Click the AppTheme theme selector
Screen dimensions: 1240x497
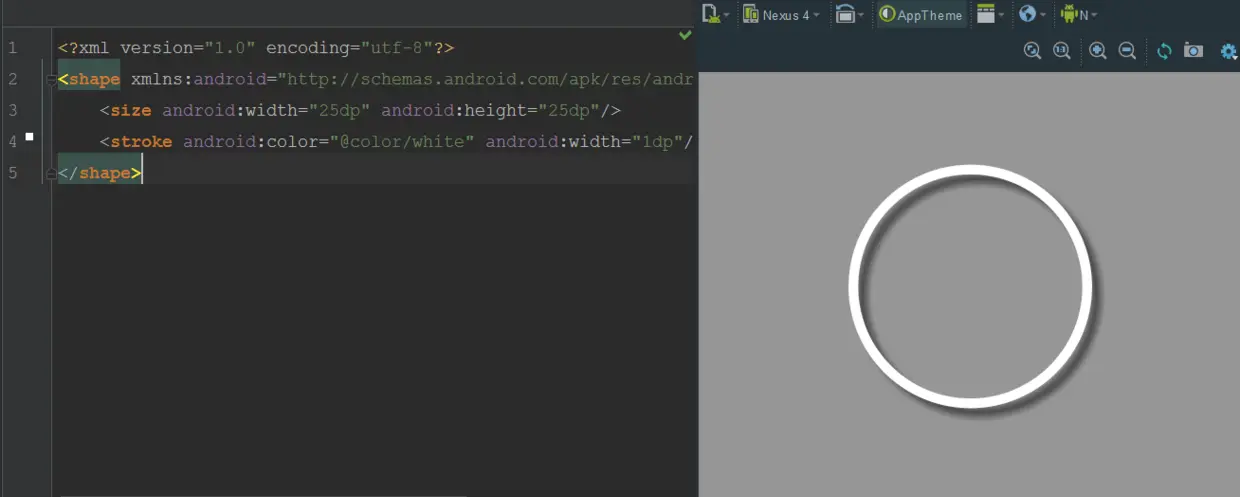(x=920, y=14)
